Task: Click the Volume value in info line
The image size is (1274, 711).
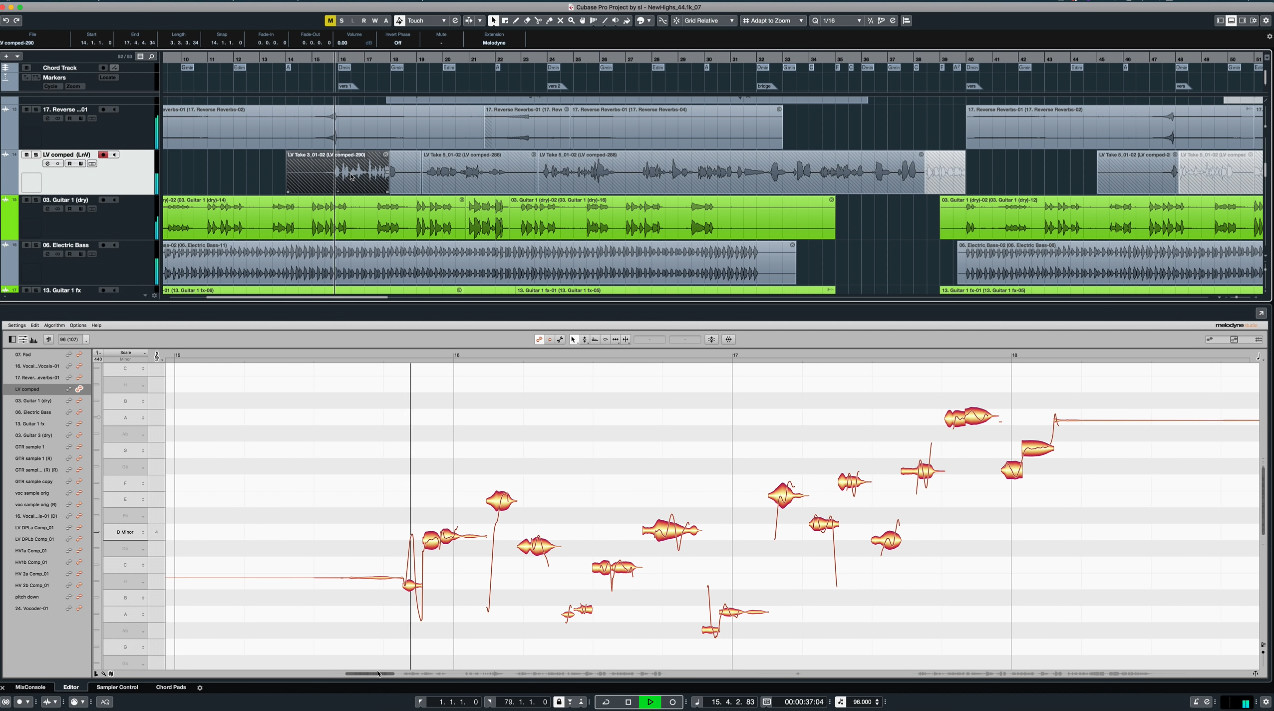Action: 342,43
